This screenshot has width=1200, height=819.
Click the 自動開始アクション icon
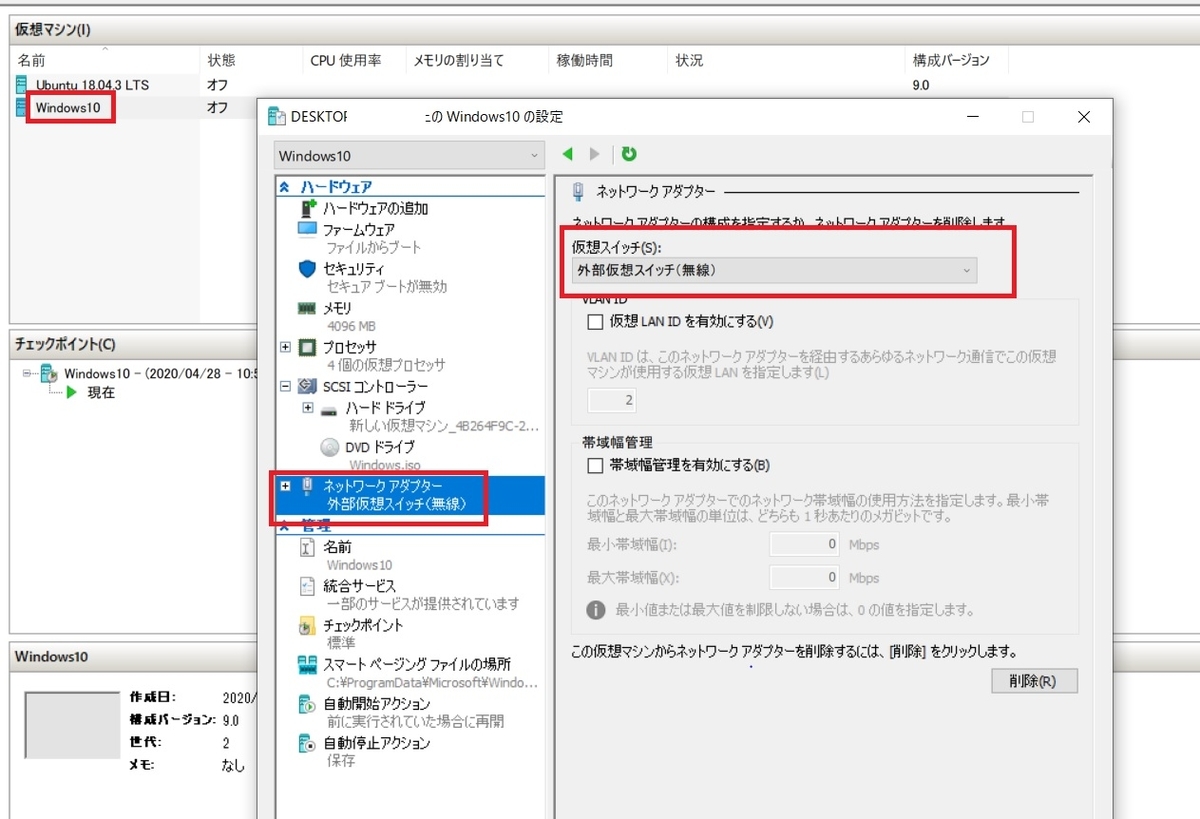tap(307, 704)
